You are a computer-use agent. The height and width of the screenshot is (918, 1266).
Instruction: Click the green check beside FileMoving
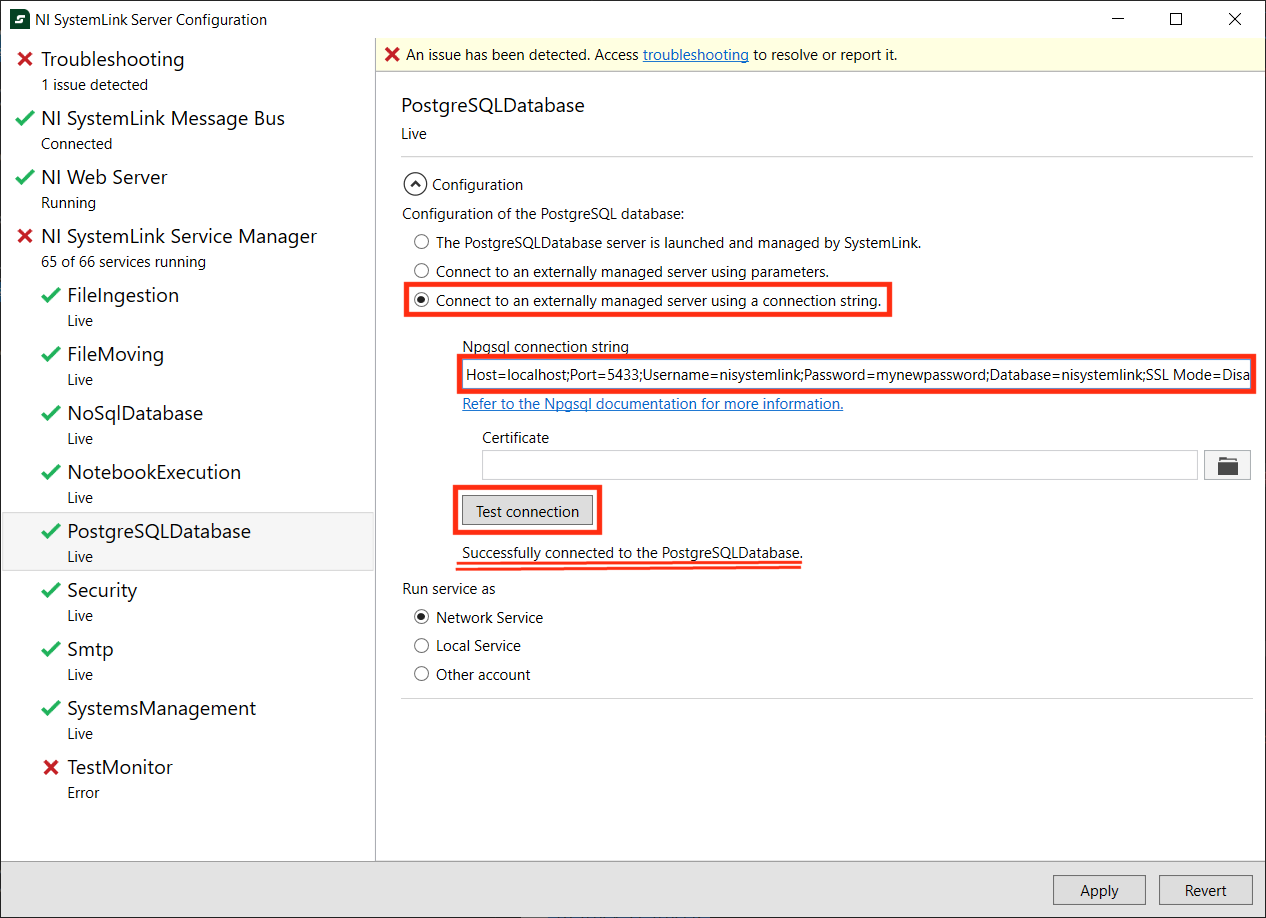point(51,355)
